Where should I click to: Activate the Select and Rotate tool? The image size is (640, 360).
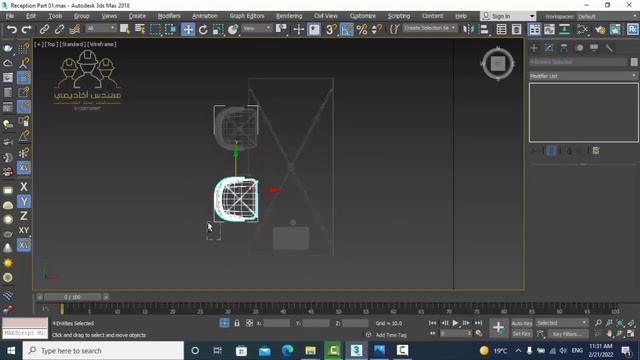[x=203, y=29]
